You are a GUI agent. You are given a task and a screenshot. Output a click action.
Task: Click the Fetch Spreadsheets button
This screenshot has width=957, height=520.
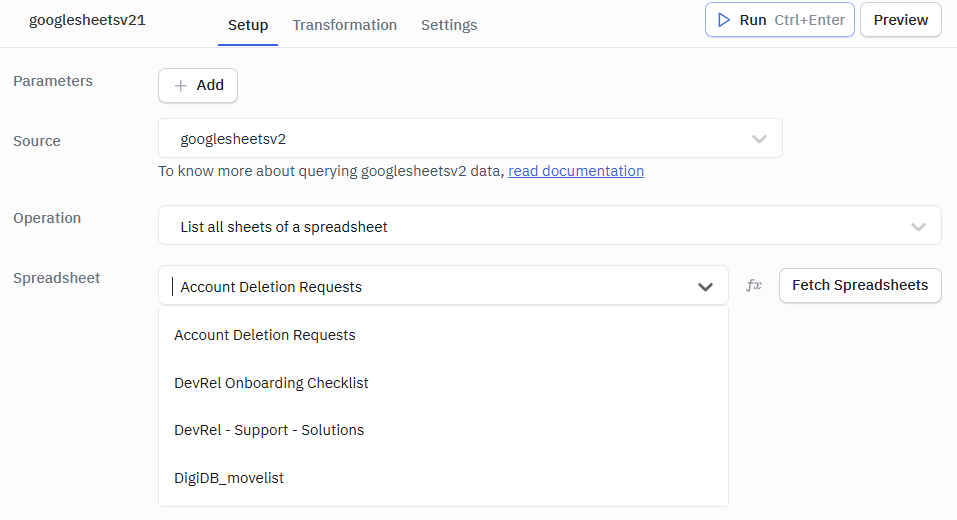860,285
